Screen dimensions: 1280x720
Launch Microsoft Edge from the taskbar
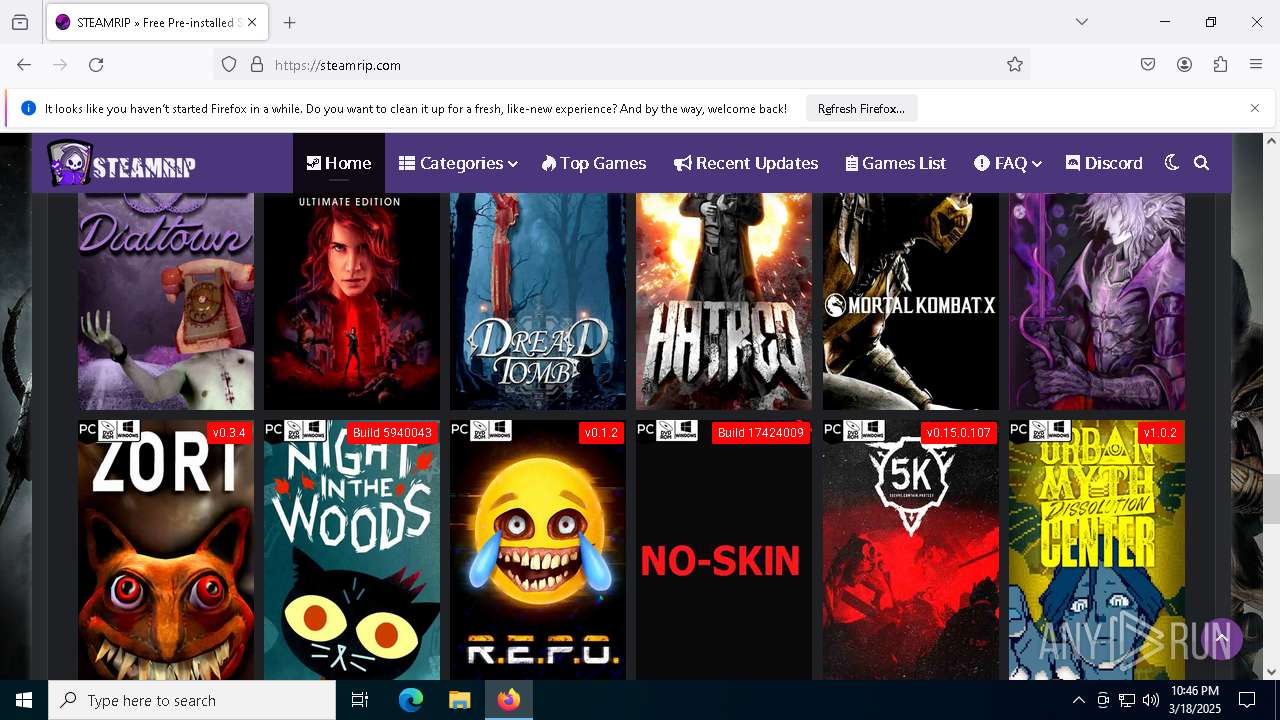(x=411, y=700)
